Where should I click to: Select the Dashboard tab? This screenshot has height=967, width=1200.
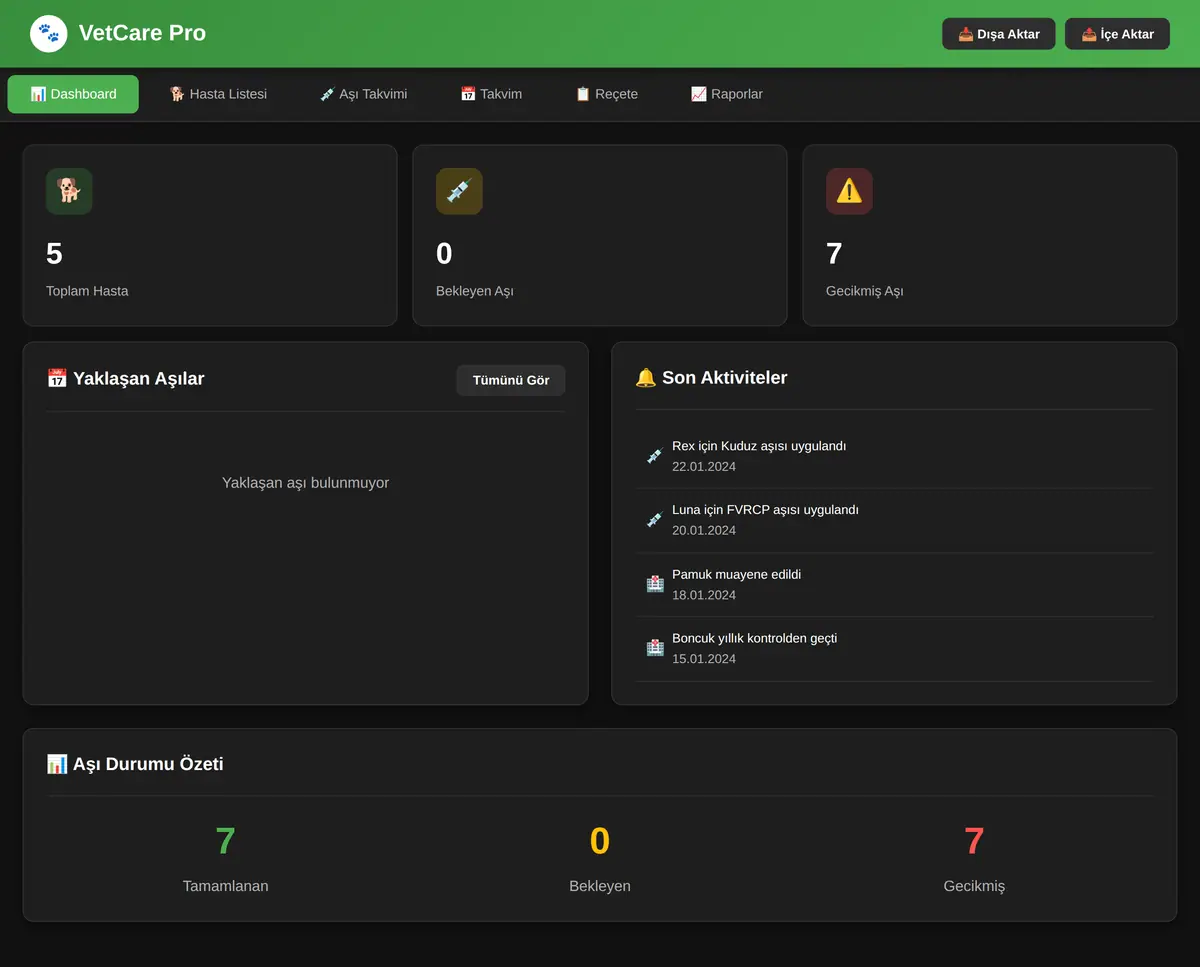[x=73, y=94]
